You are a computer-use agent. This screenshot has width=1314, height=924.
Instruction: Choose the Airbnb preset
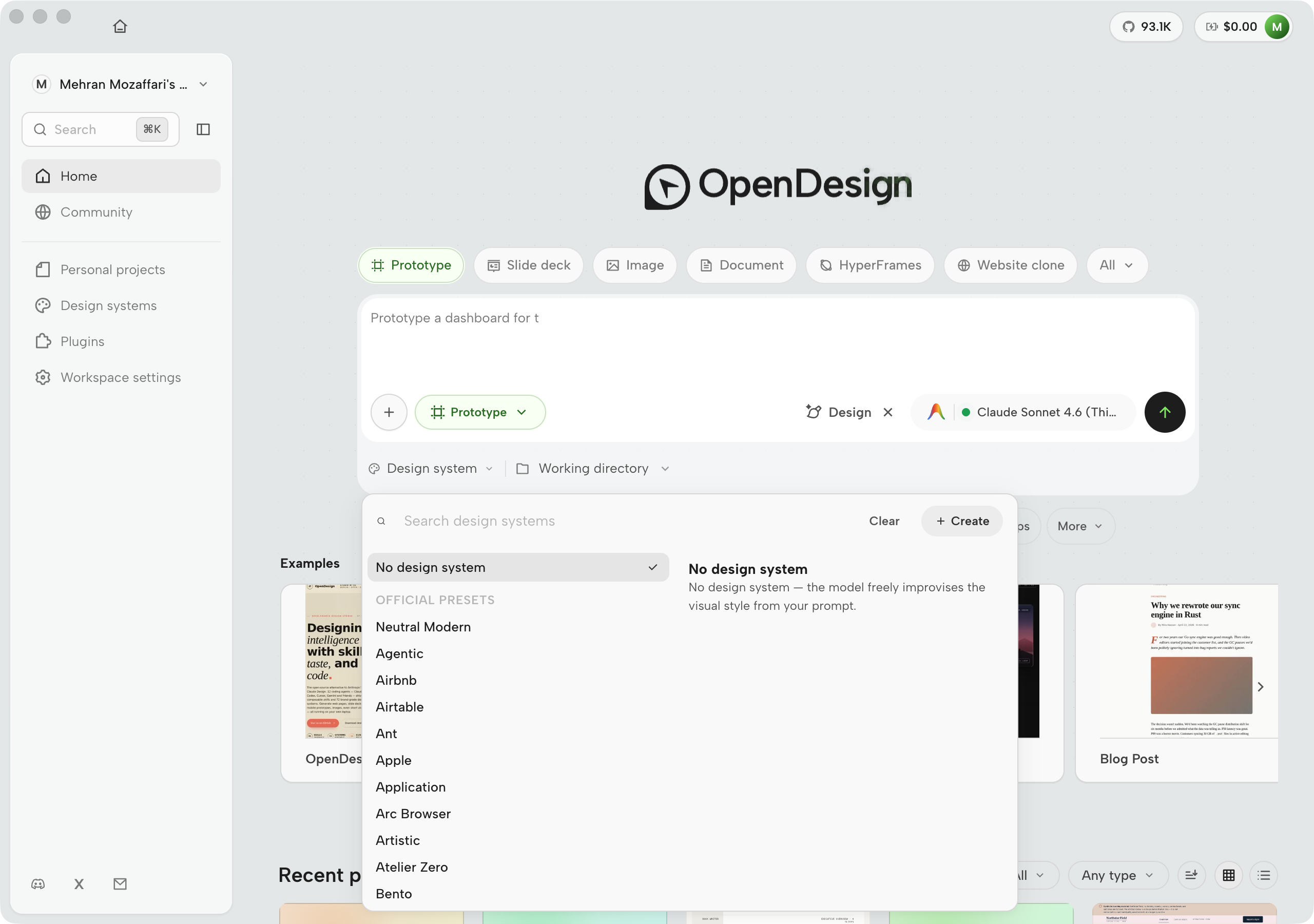(518, 680)
